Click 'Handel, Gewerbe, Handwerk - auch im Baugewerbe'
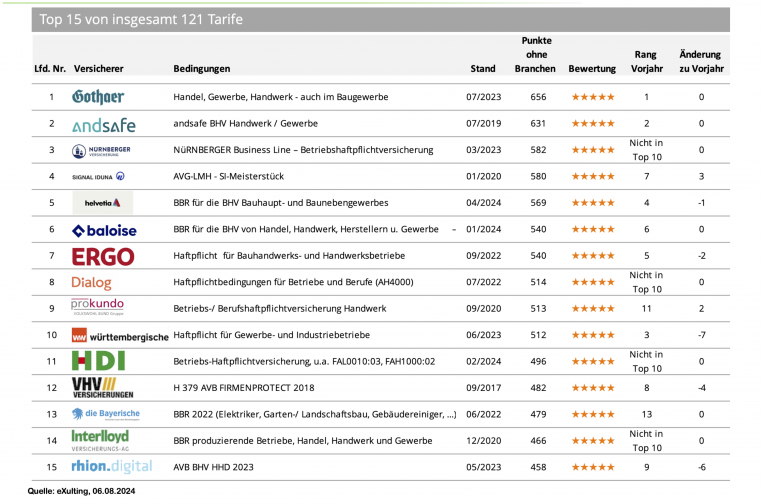This screenshot has width=763, height=500. coord(281,97)
